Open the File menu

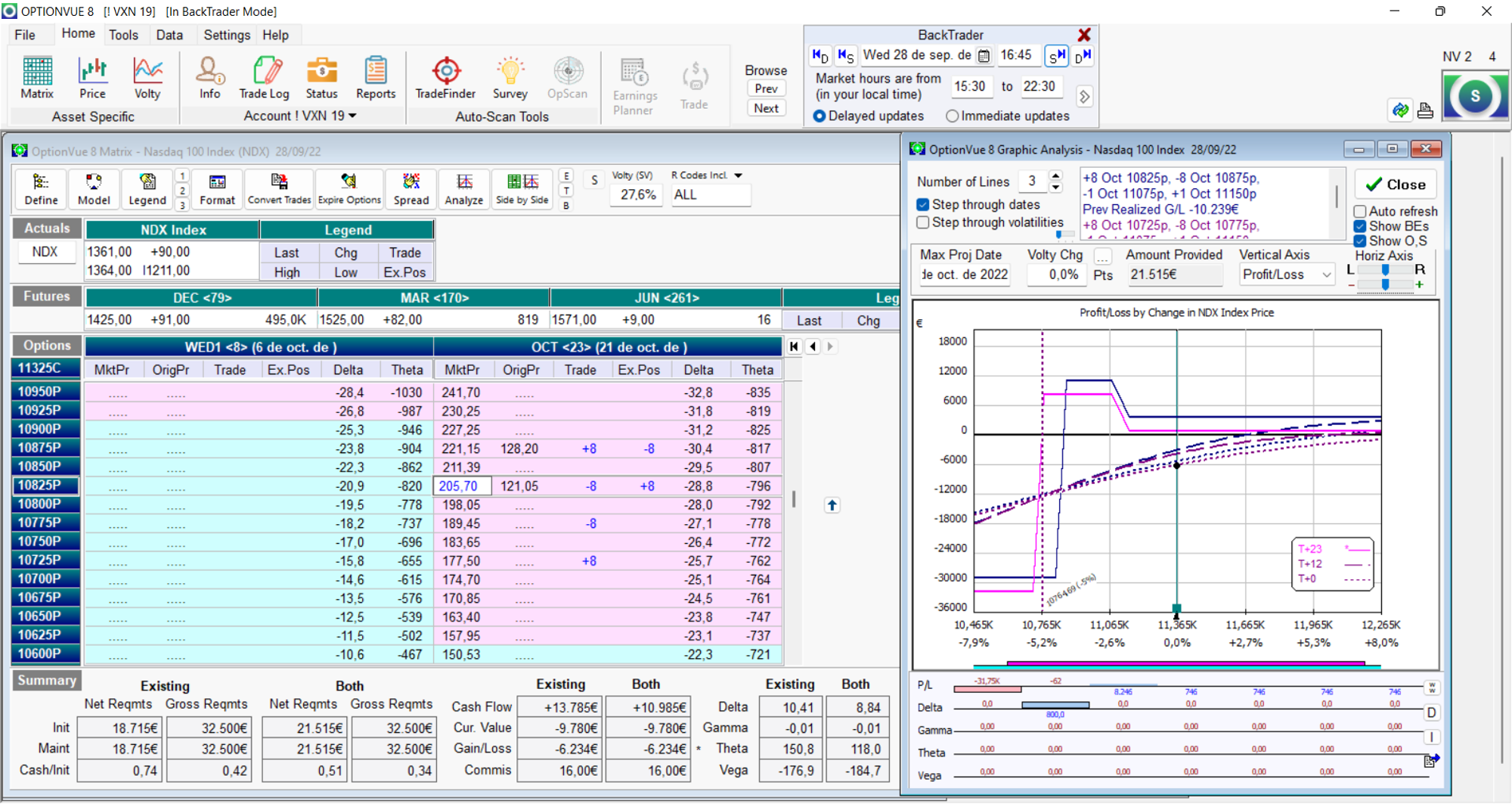pyautogui.click(x=25, y=35)
